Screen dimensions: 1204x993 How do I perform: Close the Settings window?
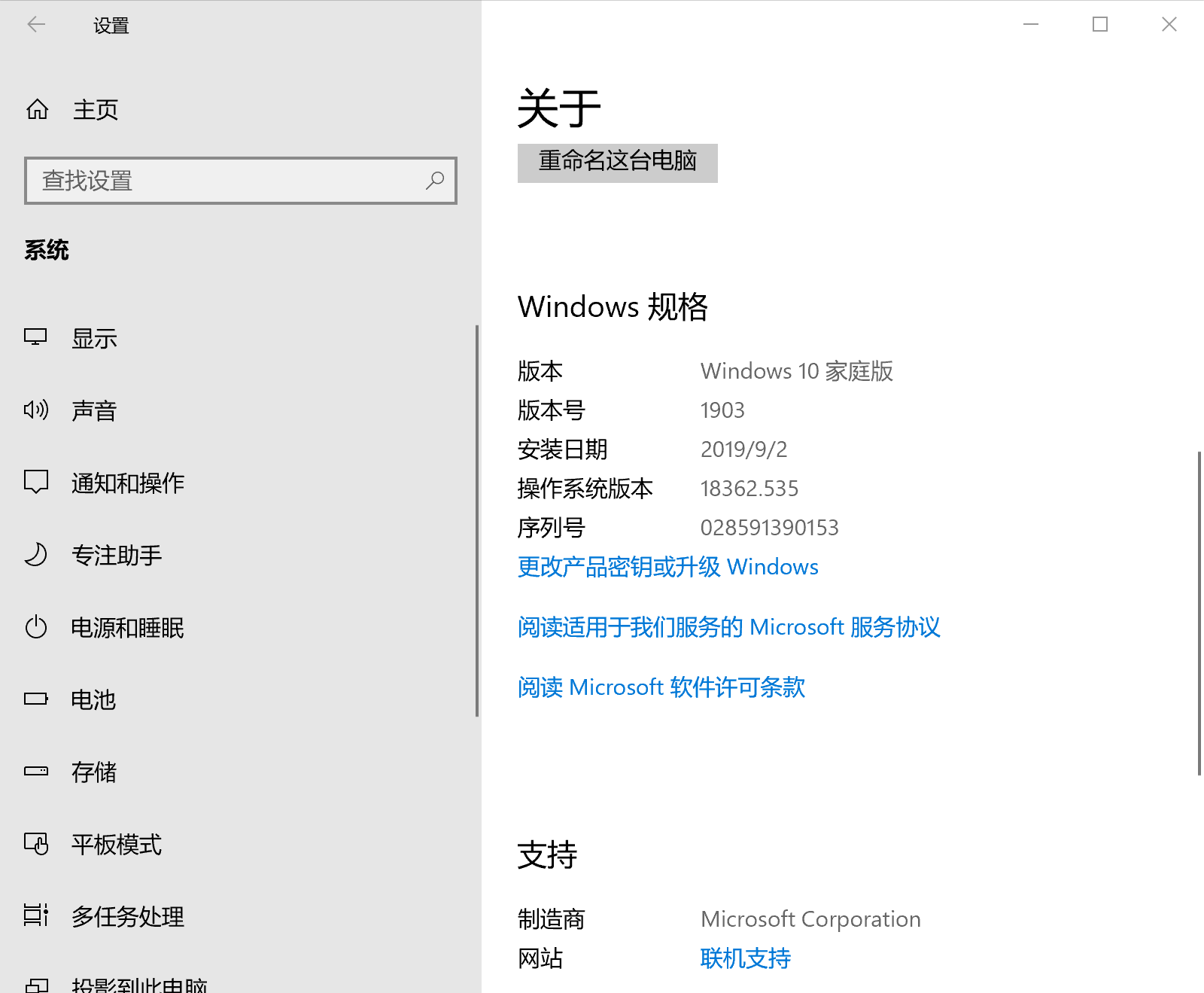1169,25
